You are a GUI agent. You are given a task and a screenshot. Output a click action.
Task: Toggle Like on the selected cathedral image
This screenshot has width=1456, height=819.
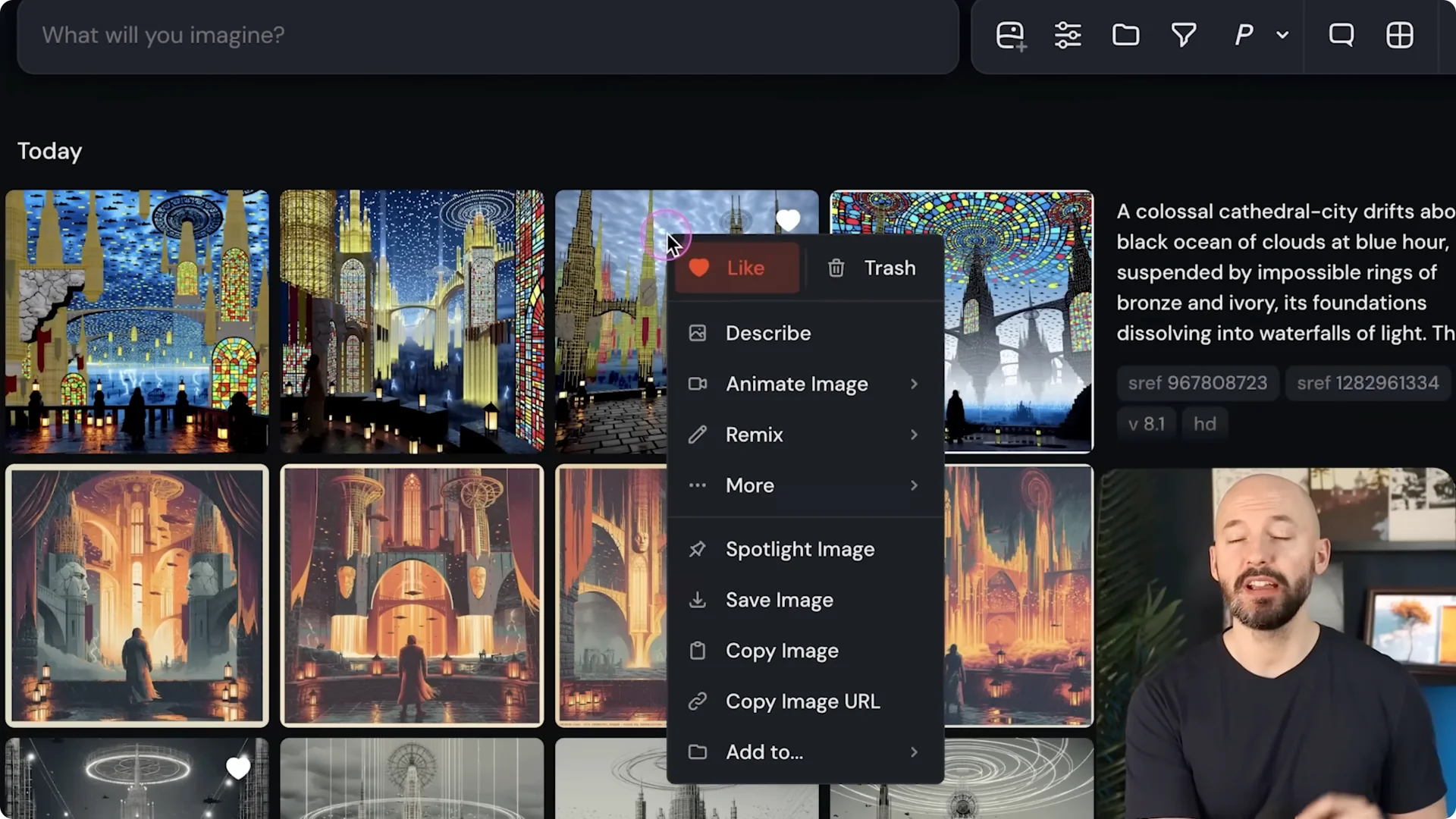tap(737, 267)
